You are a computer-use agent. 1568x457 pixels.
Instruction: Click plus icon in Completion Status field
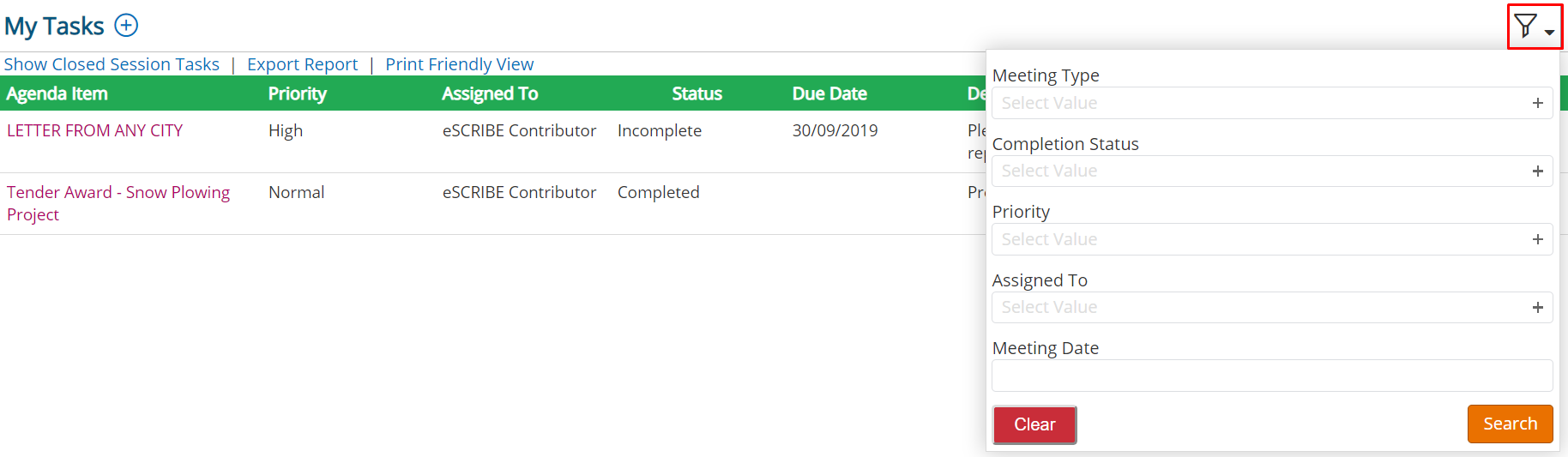[x=1537, y=171]
